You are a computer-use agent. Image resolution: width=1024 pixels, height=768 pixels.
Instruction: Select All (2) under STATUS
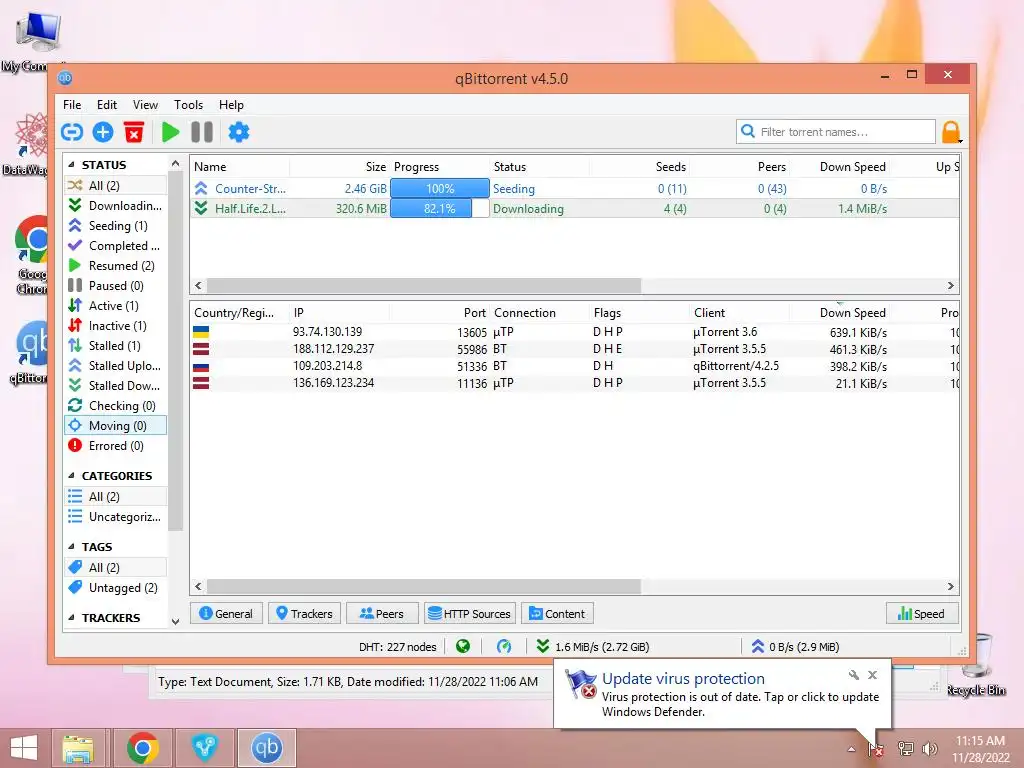tap(116, 185)
